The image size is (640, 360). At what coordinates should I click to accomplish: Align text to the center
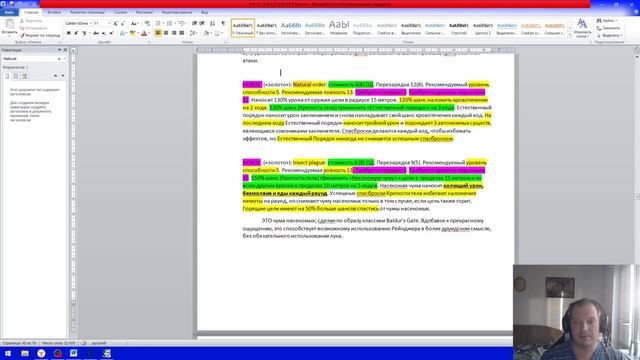[x=166, y=33]
